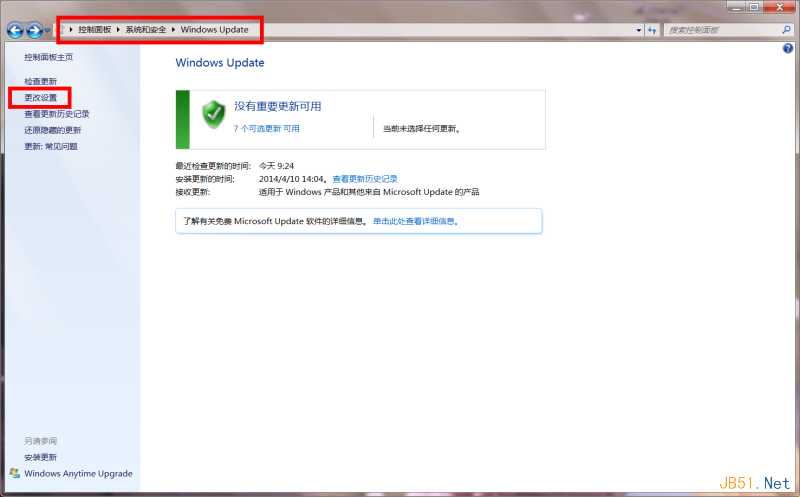Click the Windows Anytime Upgrade icon
Image resolution: width=800 pixels, height=497 pixels.
tap(15, 473)
